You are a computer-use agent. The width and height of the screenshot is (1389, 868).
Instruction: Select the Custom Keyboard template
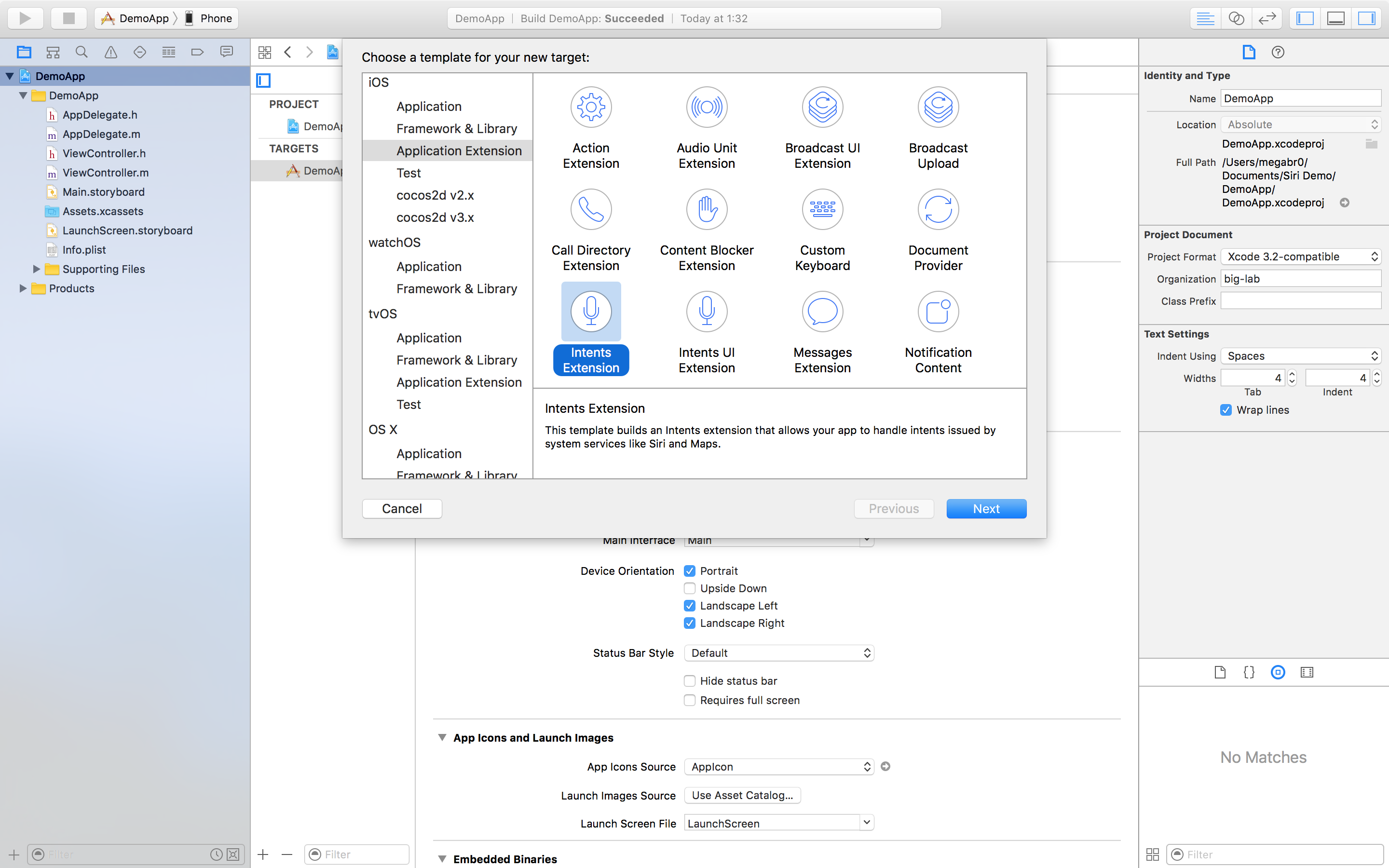822,230
